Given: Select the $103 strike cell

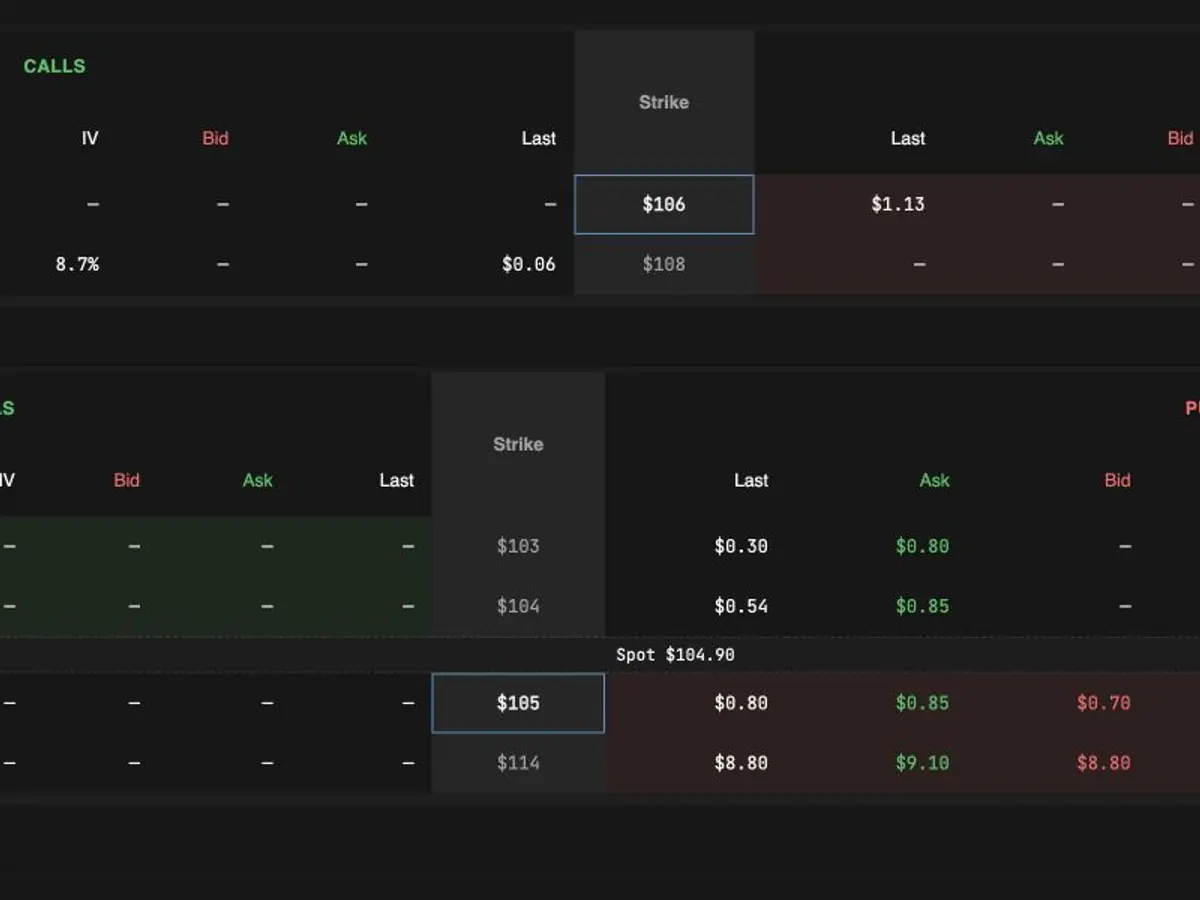Looking at the screenshot, I should point(518,546).
